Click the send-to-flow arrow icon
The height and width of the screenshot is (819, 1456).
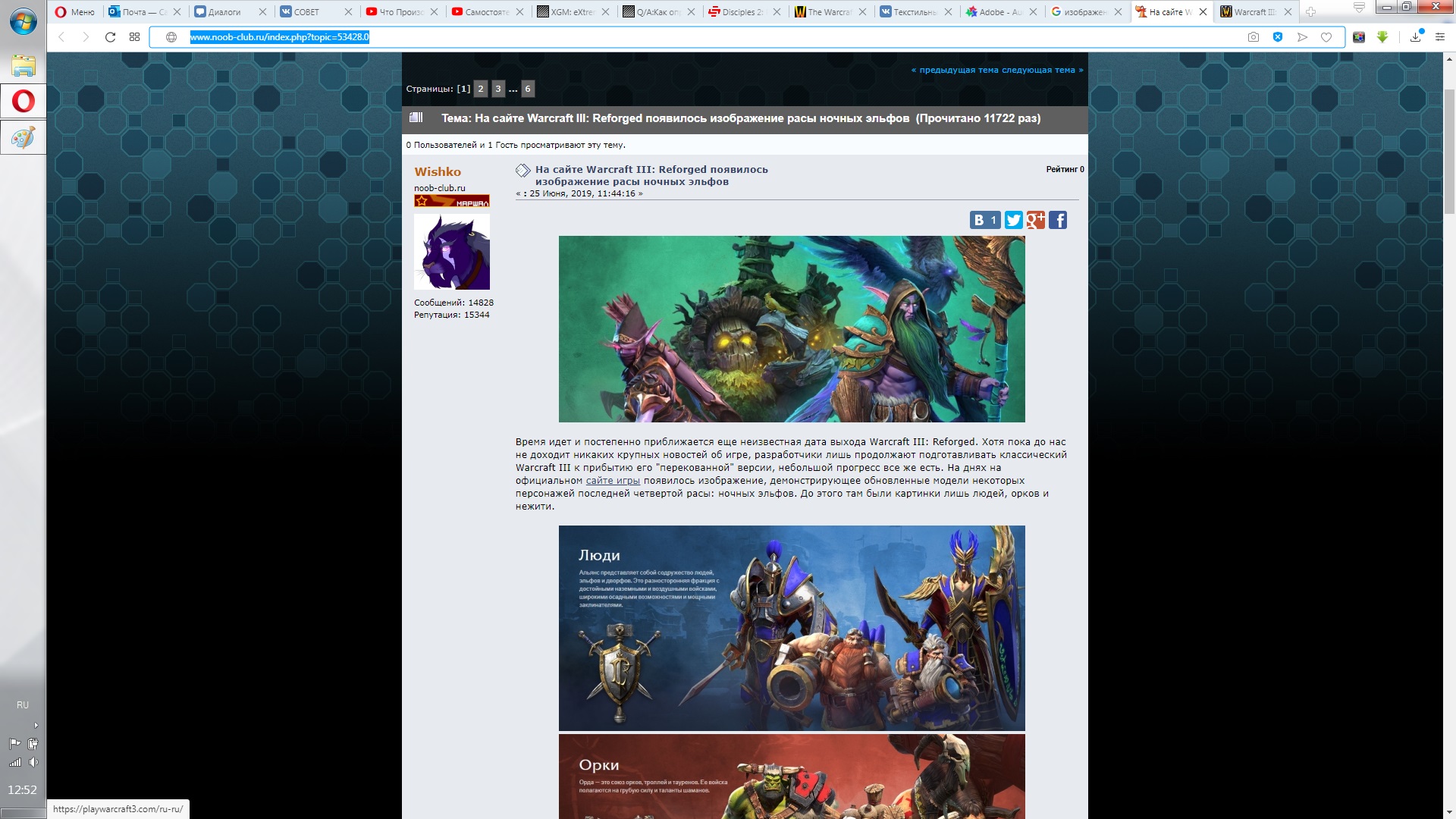point(1302,37)
